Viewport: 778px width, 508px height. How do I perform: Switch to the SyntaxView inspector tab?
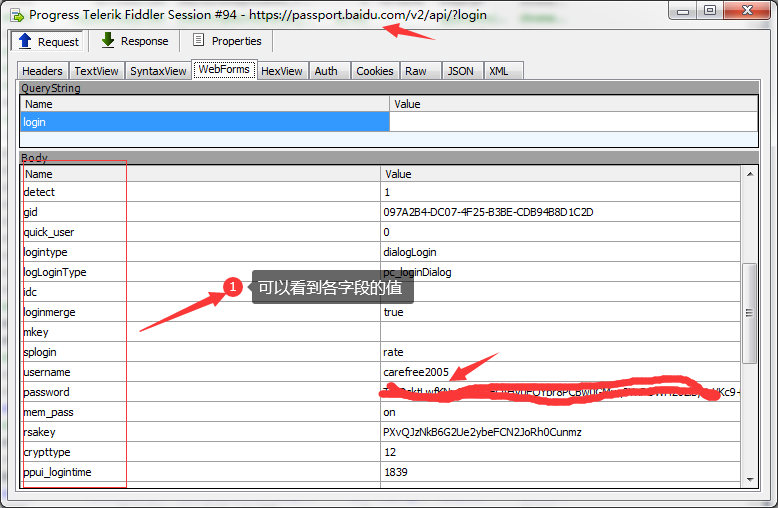158,71
